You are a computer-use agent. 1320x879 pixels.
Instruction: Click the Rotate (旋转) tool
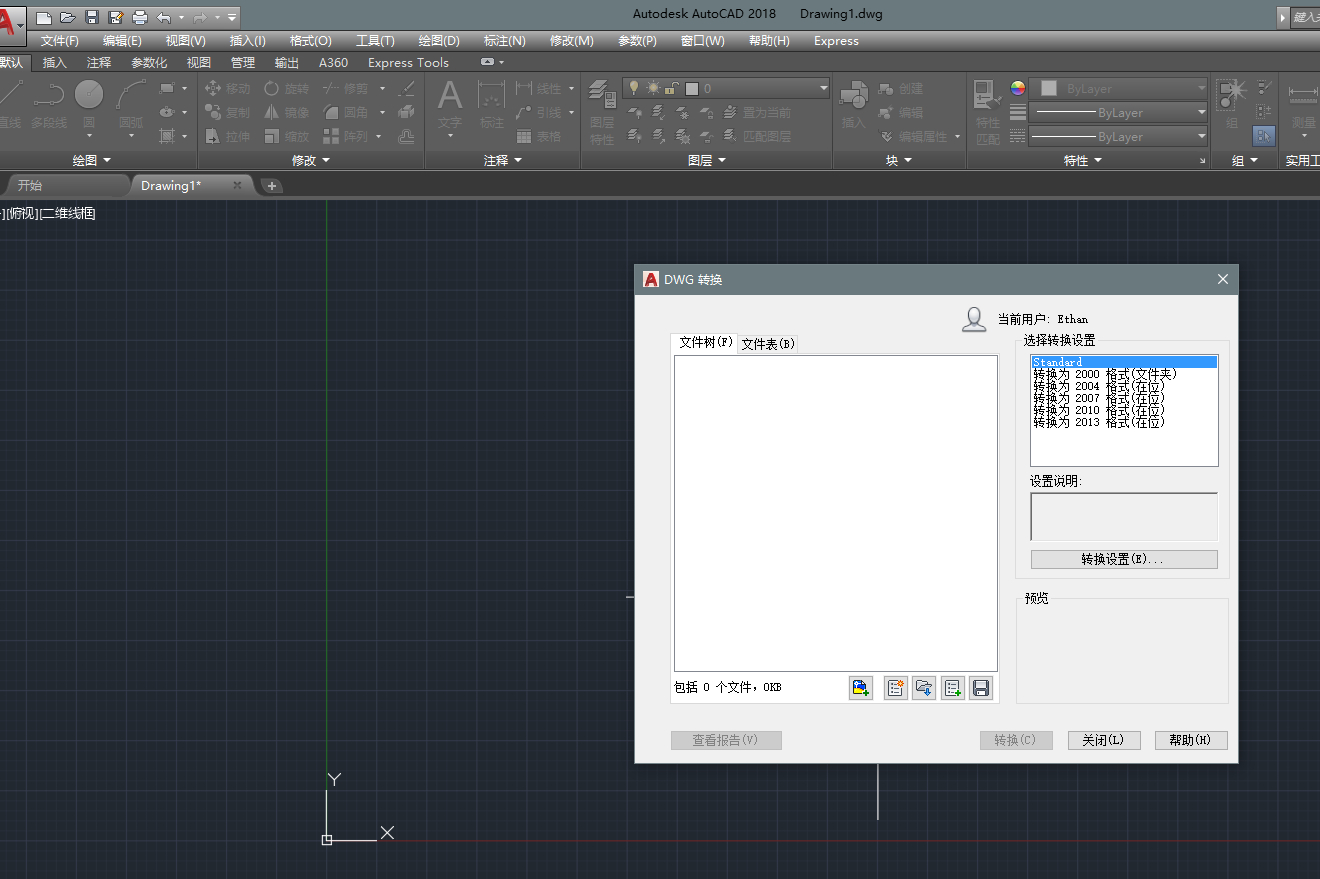[287, 88]
